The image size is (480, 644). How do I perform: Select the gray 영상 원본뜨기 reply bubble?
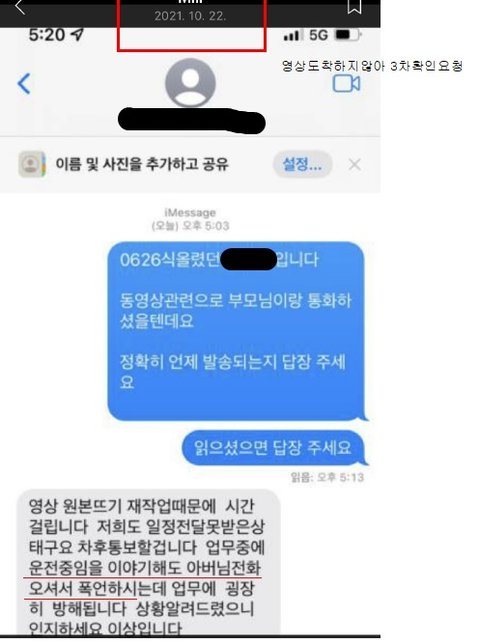point(149,562)
